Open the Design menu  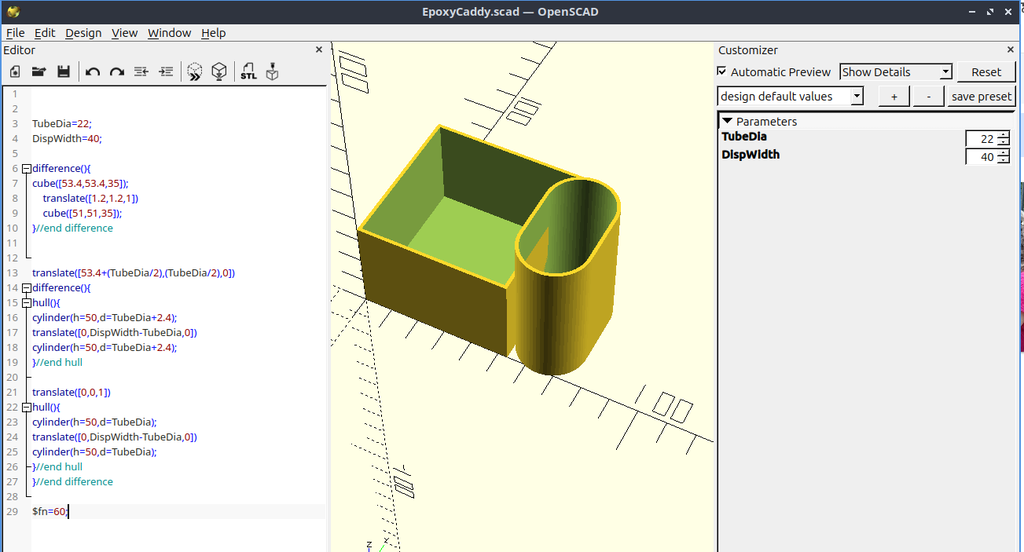pos(83,33)
